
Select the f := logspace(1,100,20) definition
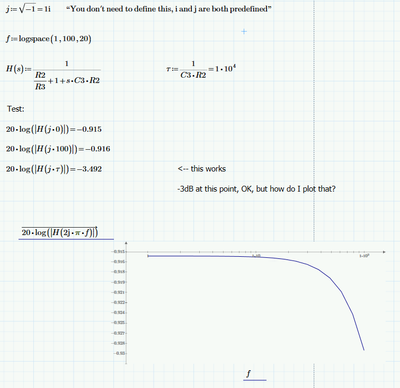coord(49,39)
